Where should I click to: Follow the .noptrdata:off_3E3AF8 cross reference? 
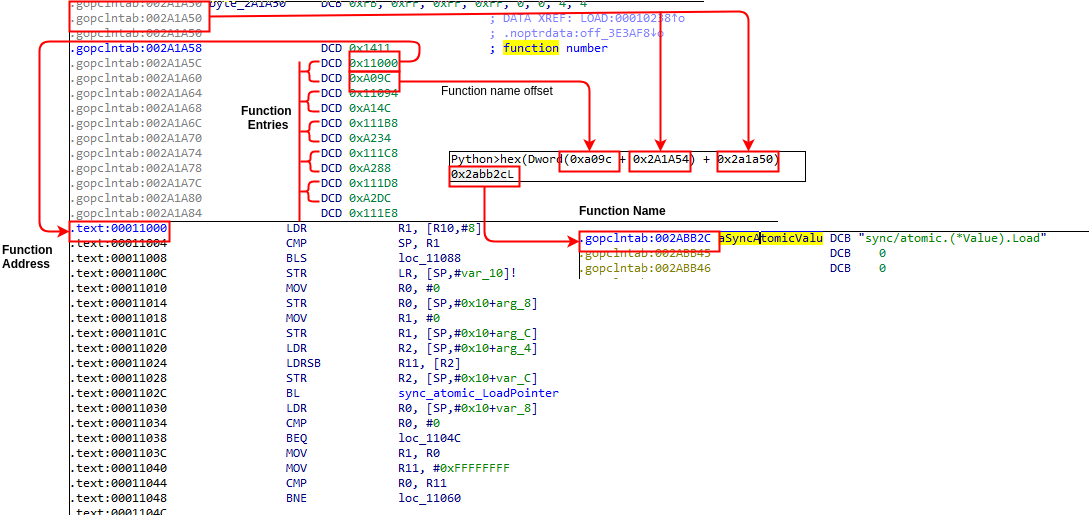tap(577, 33)
